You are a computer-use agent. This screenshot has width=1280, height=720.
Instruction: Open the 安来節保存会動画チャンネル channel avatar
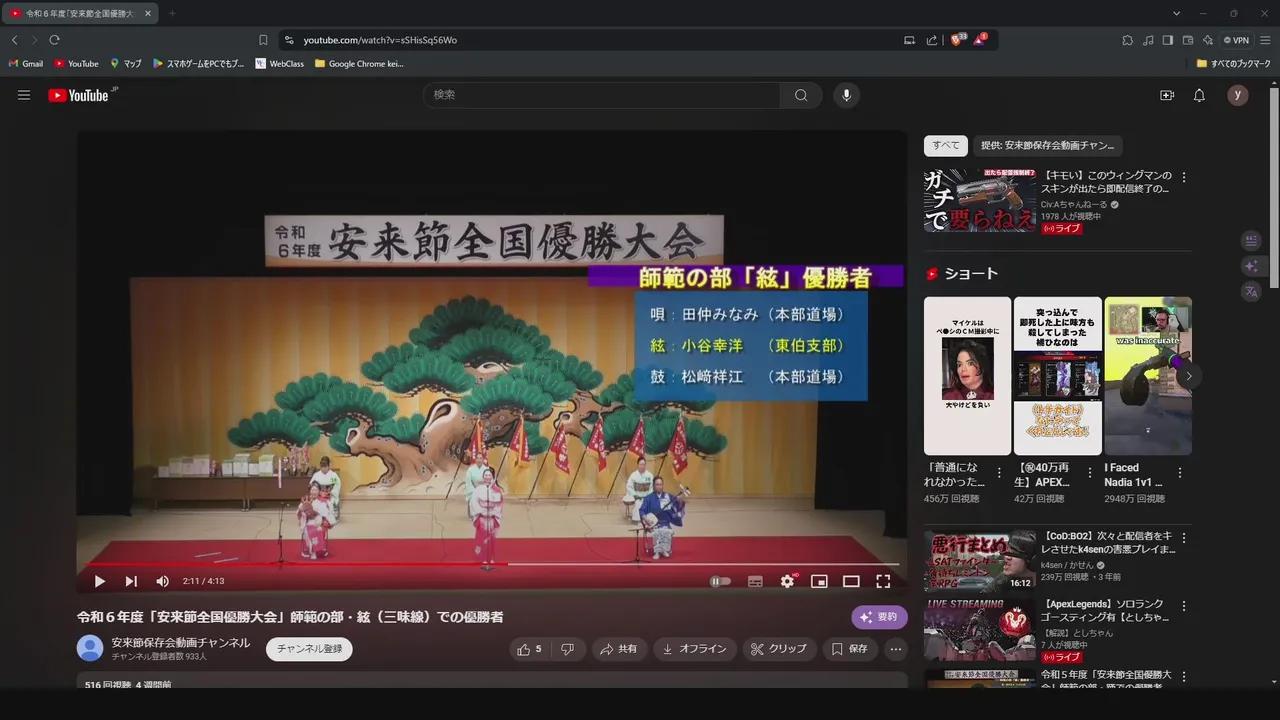(90, 648)
